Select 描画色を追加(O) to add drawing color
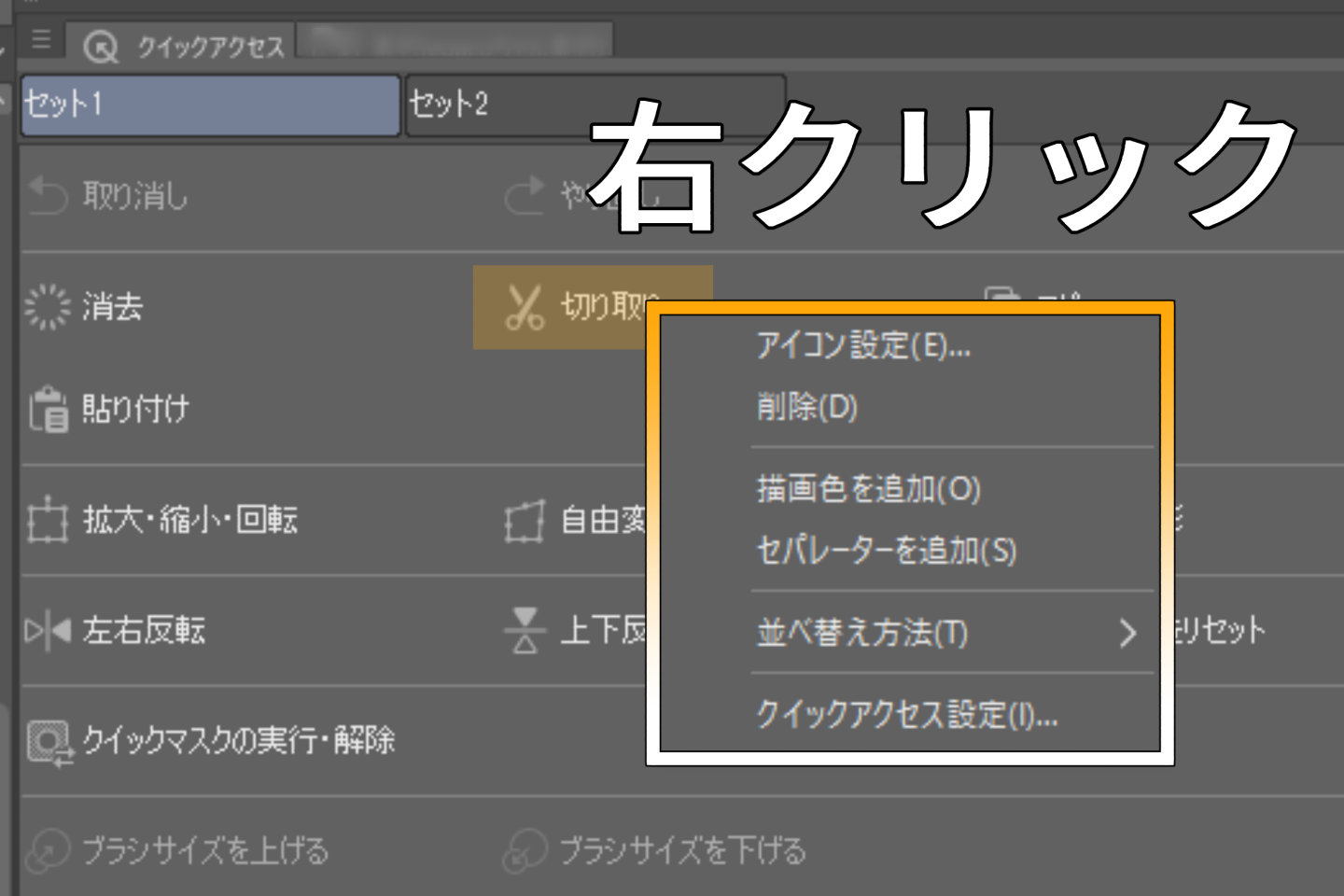The height and width of the screenshot is (896, 1344). [x=867, y=489]
